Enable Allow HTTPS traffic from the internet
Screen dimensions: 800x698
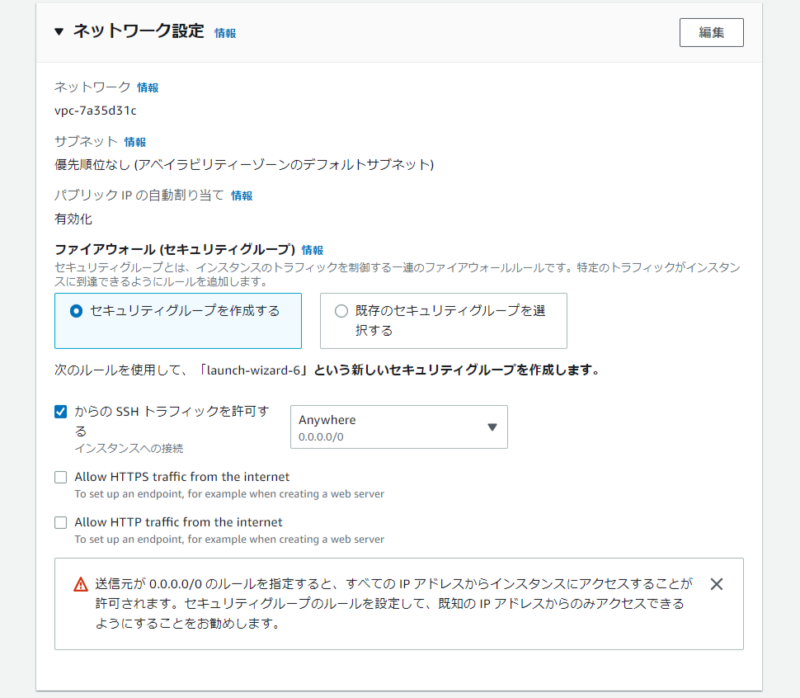[x=61, y=477]
